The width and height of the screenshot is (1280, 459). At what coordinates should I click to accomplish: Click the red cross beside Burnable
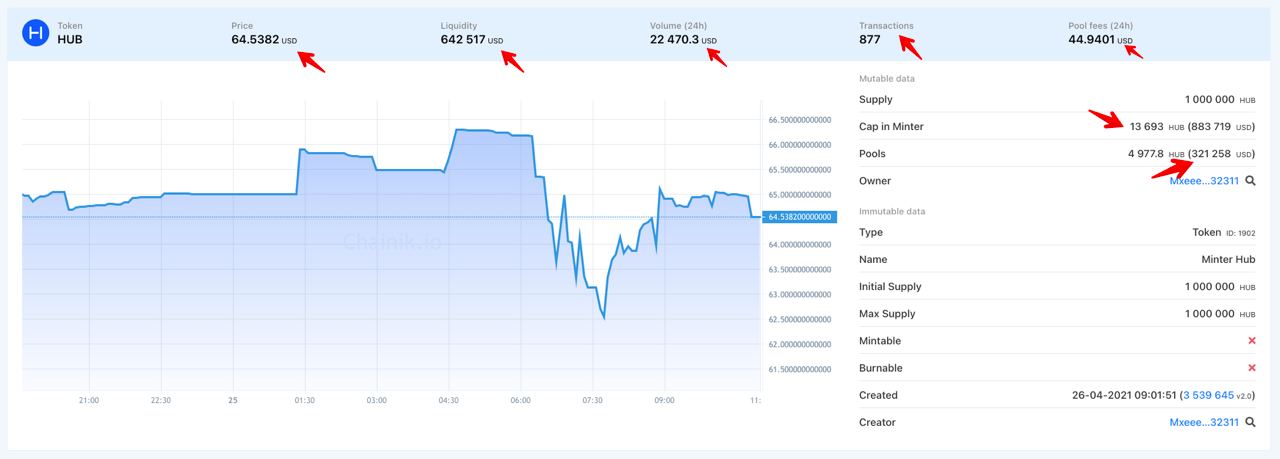click(1251, 368)
